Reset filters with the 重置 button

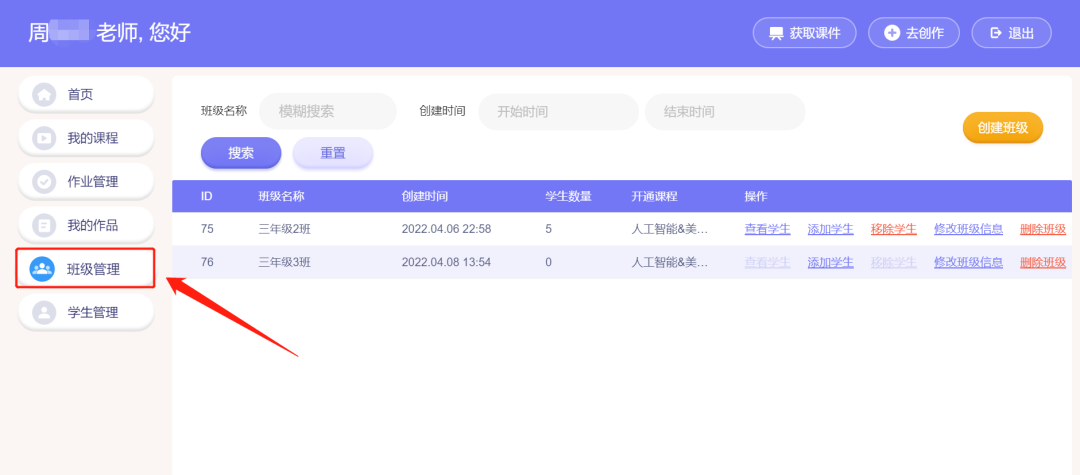click(x=332, y=153)
